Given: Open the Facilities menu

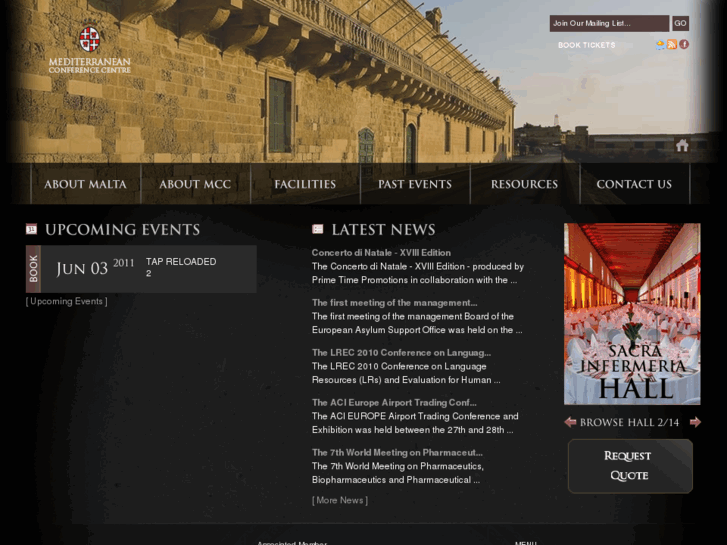Looking at the screenshot, I should pos(305,184).
